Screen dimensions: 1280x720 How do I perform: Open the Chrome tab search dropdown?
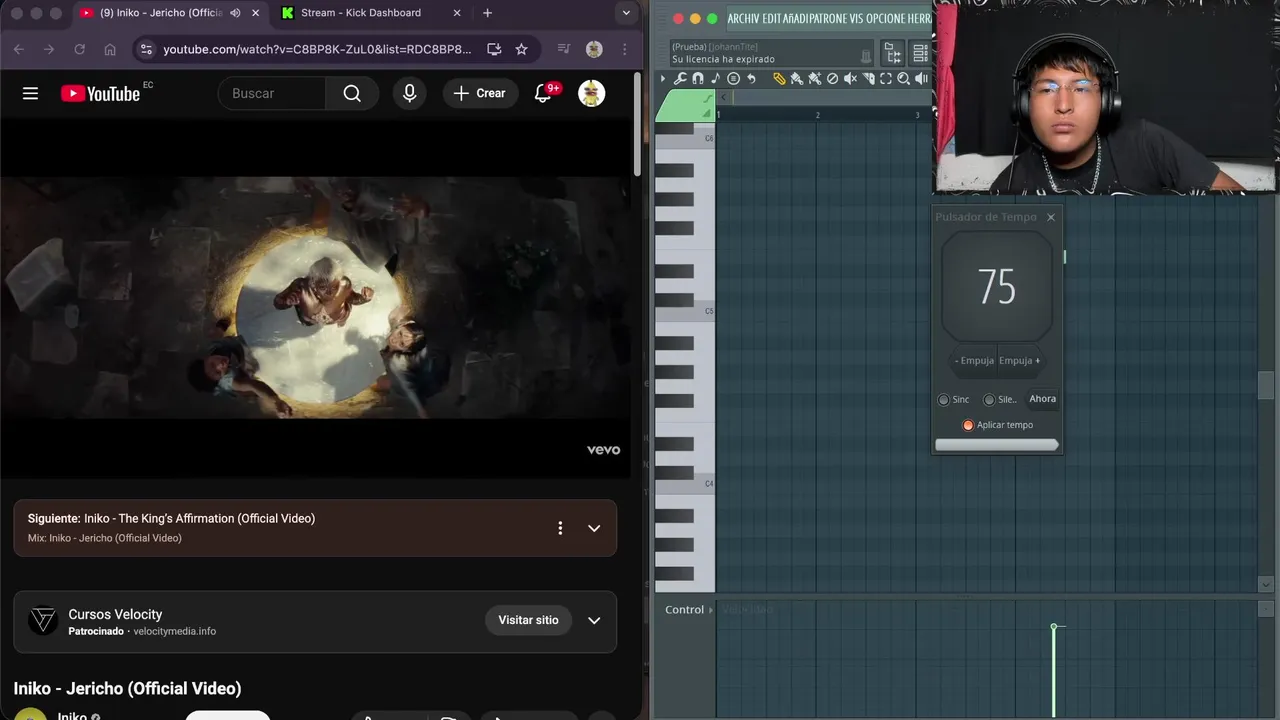pos(626,13)
